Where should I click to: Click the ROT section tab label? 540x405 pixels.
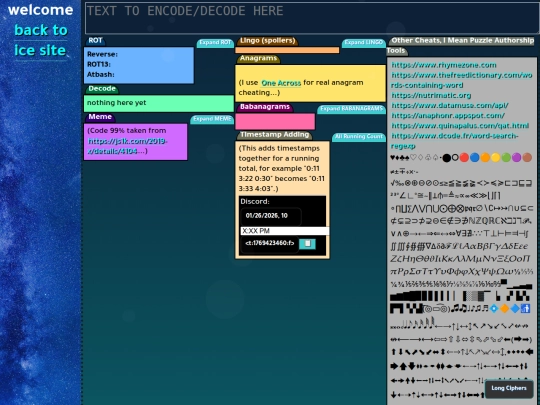pyautogui.click(x=95, y=41)
